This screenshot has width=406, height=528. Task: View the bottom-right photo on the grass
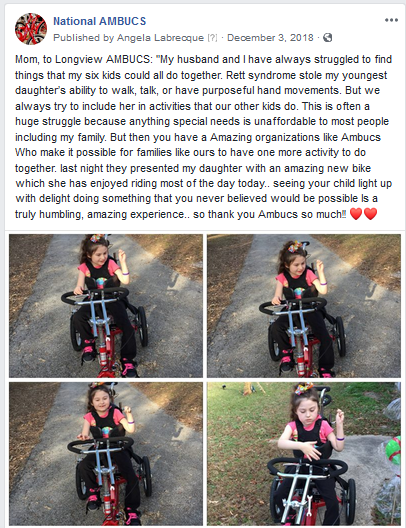pos(304,454)
